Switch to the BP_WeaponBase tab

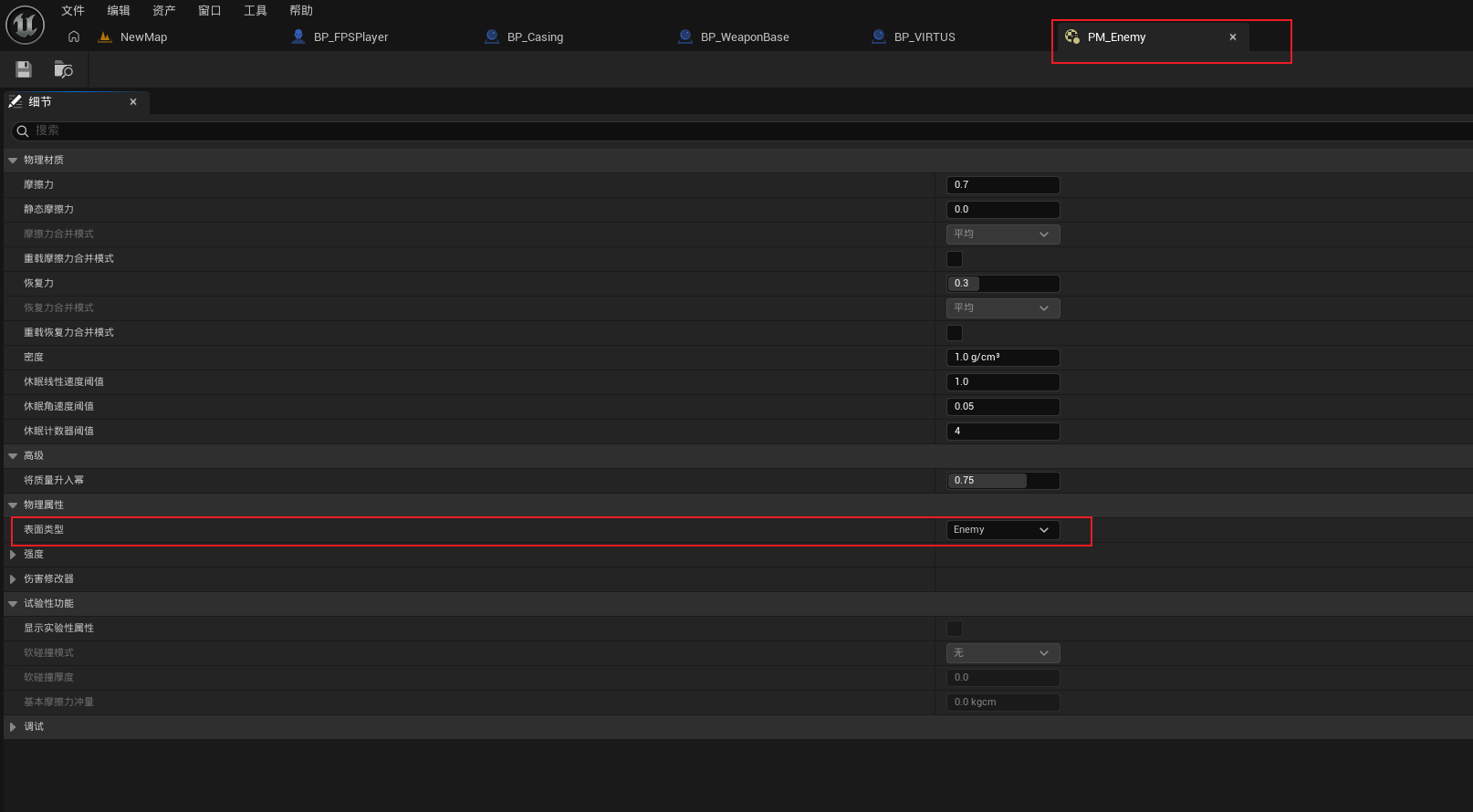click(x=745, y=37)
